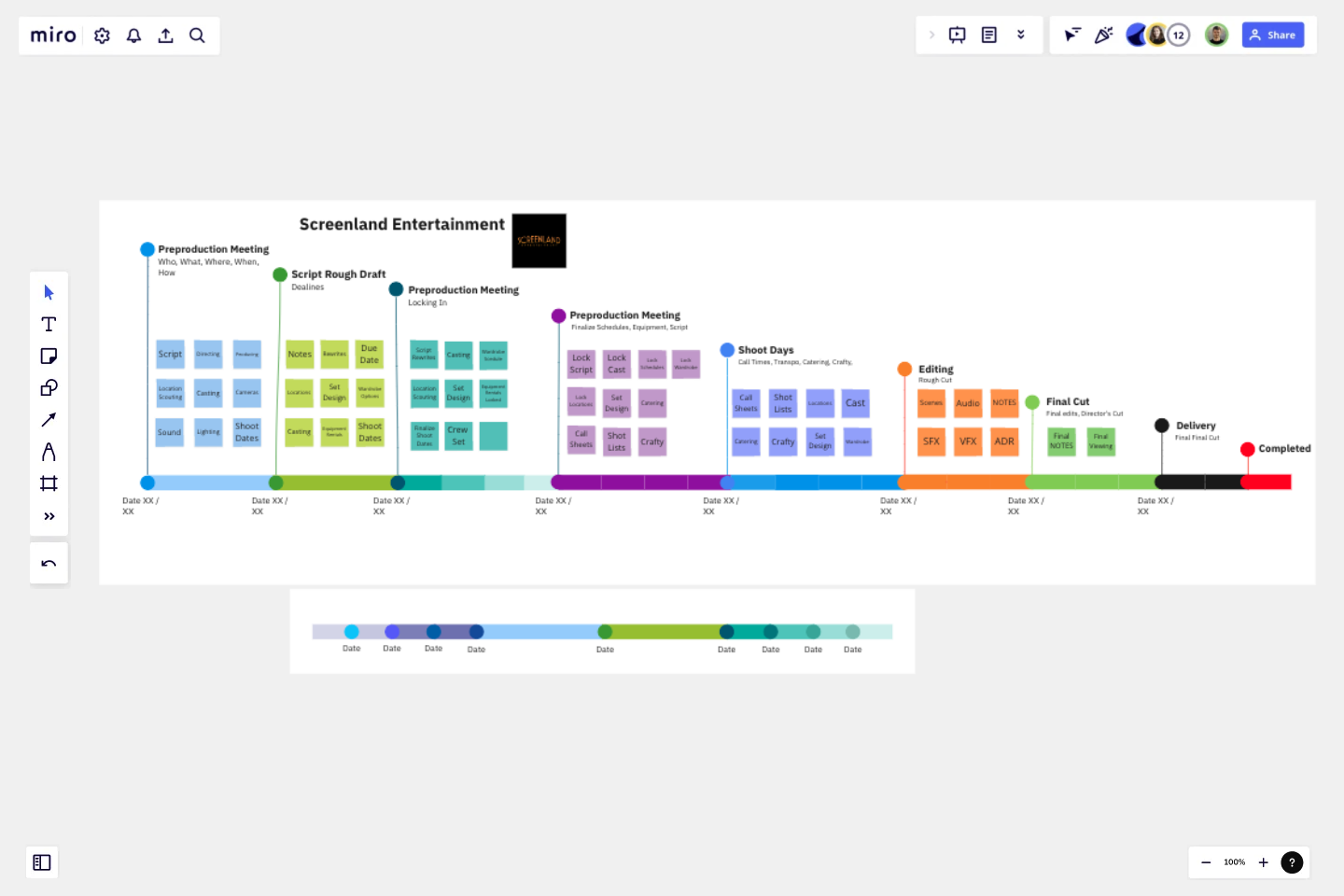The height and width of the screenshot is (896, 1344).
Task: Collapse the top toolbar with double chevron
Action: pyautogui.click(x=1021, y=35)
